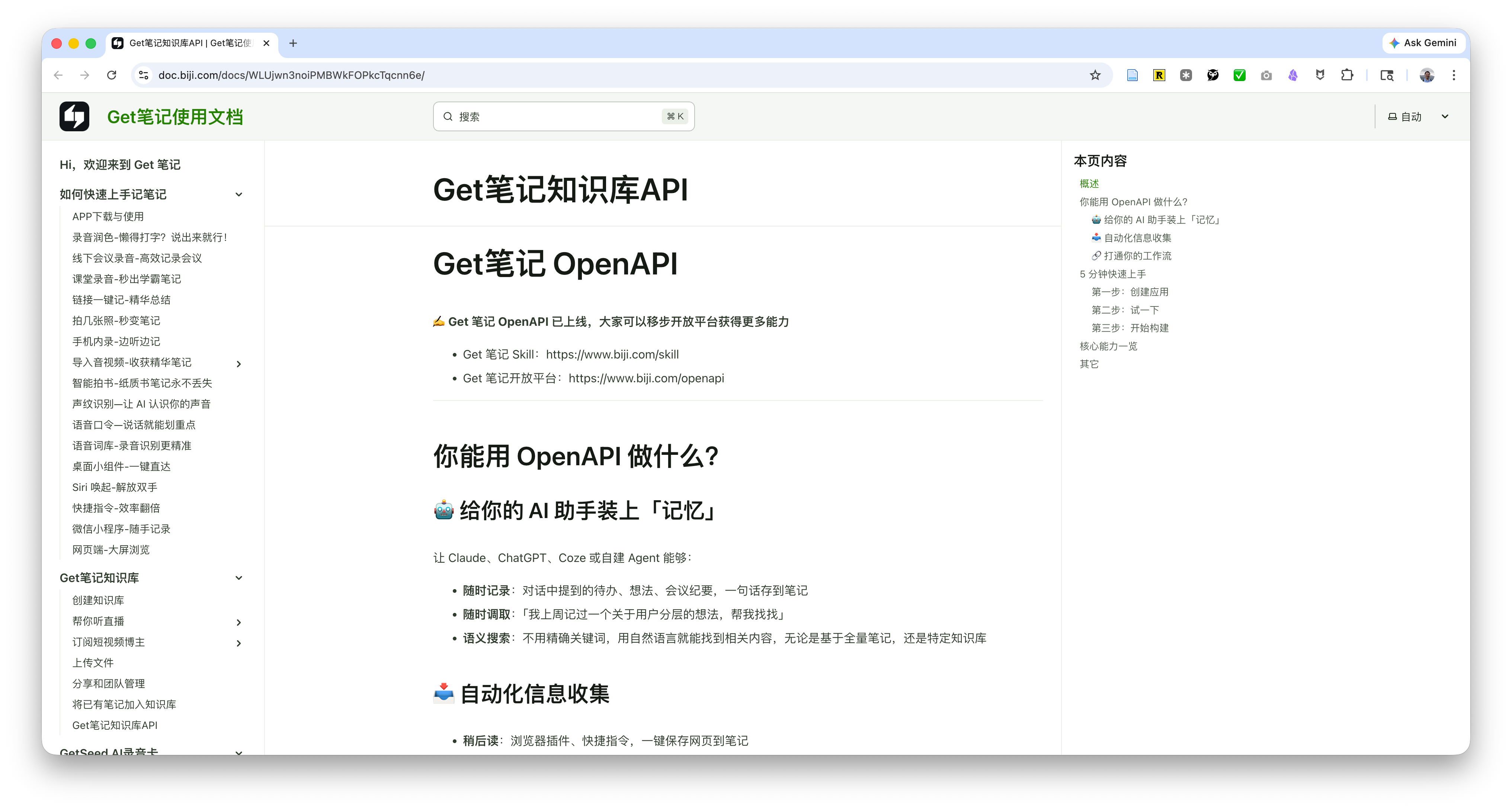Open the 自动 theme mode dropdown
Viewport: 1512px width, 810px height.
(1417, 117)
